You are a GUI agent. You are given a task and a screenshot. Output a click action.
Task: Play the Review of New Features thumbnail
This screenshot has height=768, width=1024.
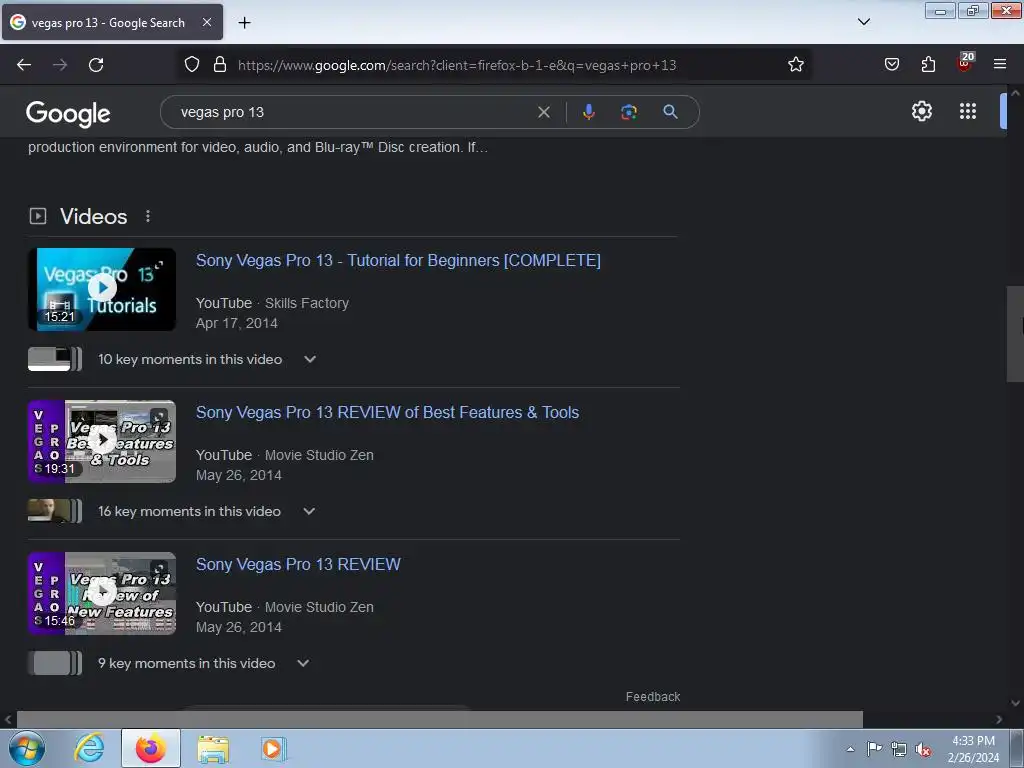pos(102,594)
